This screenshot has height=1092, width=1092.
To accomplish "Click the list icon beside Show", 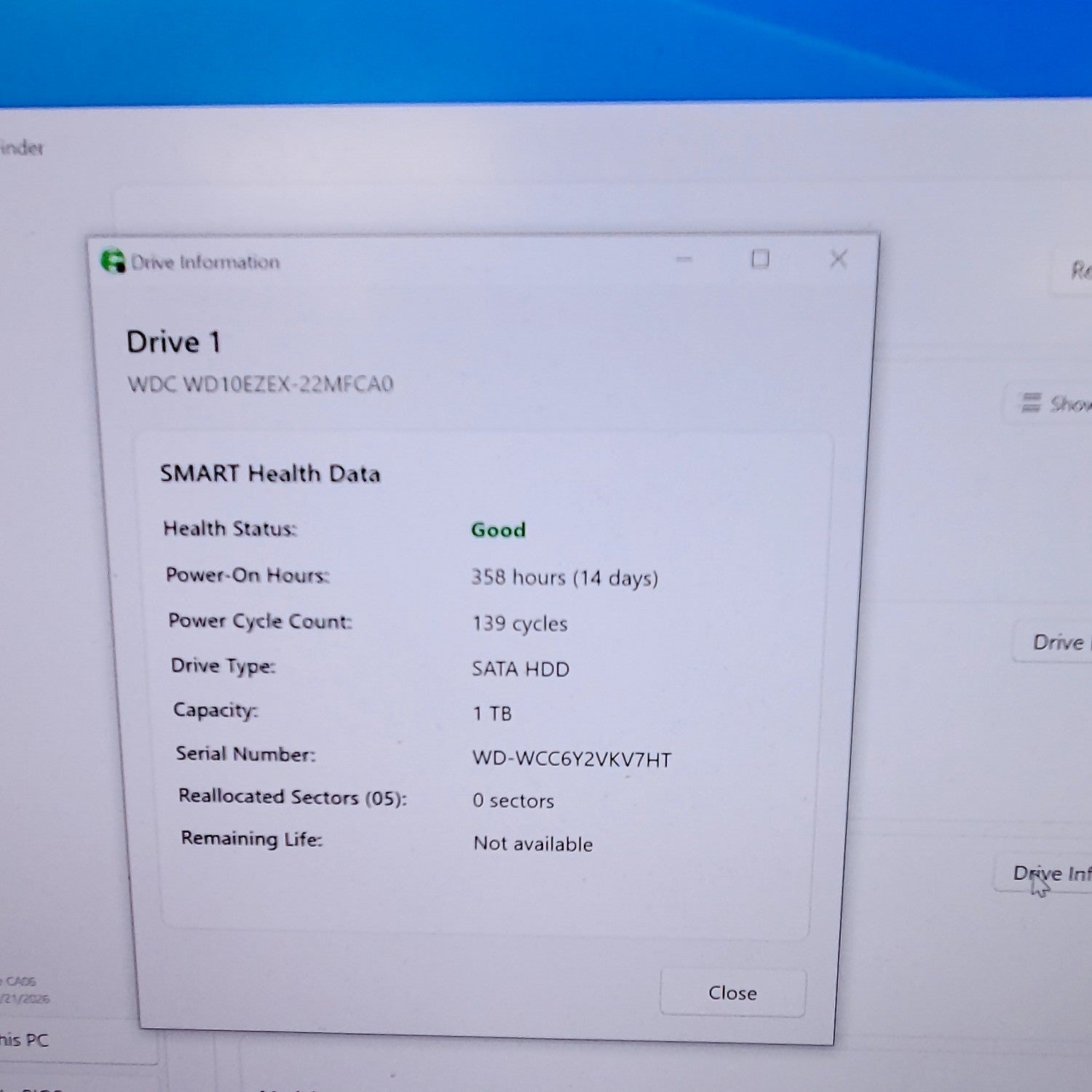I will (1030, 403).
